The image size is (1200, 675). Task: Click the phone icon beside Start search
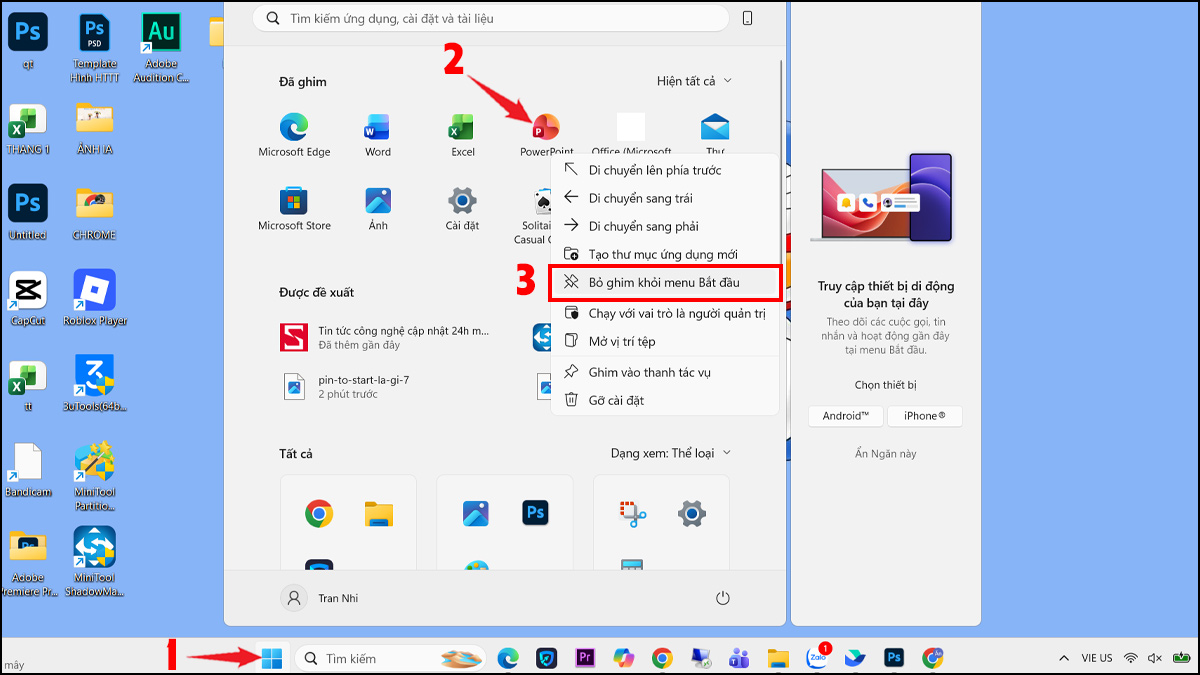[747, 18]
